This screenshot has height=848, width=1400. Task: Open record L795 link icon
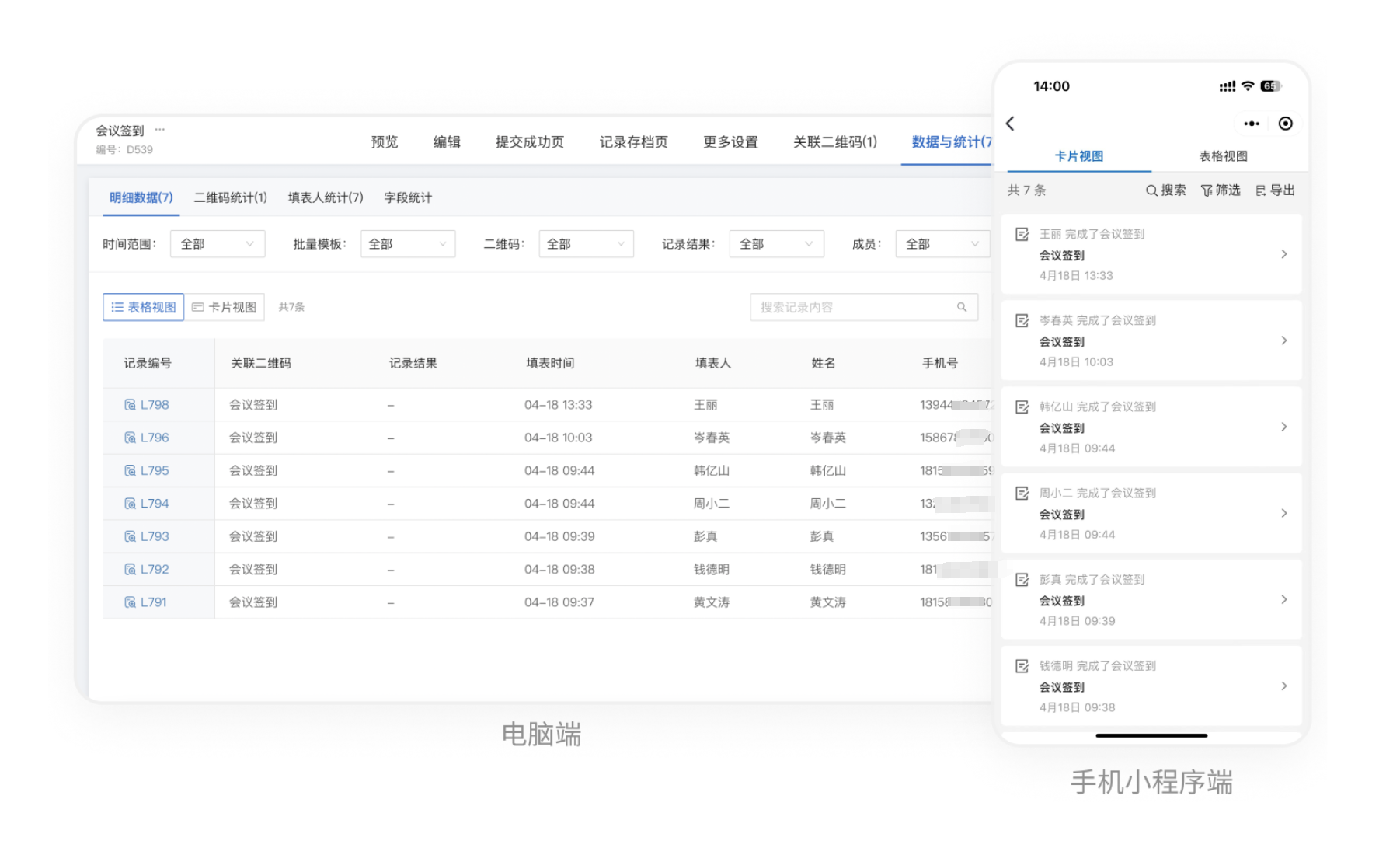[x=130, y=470]
